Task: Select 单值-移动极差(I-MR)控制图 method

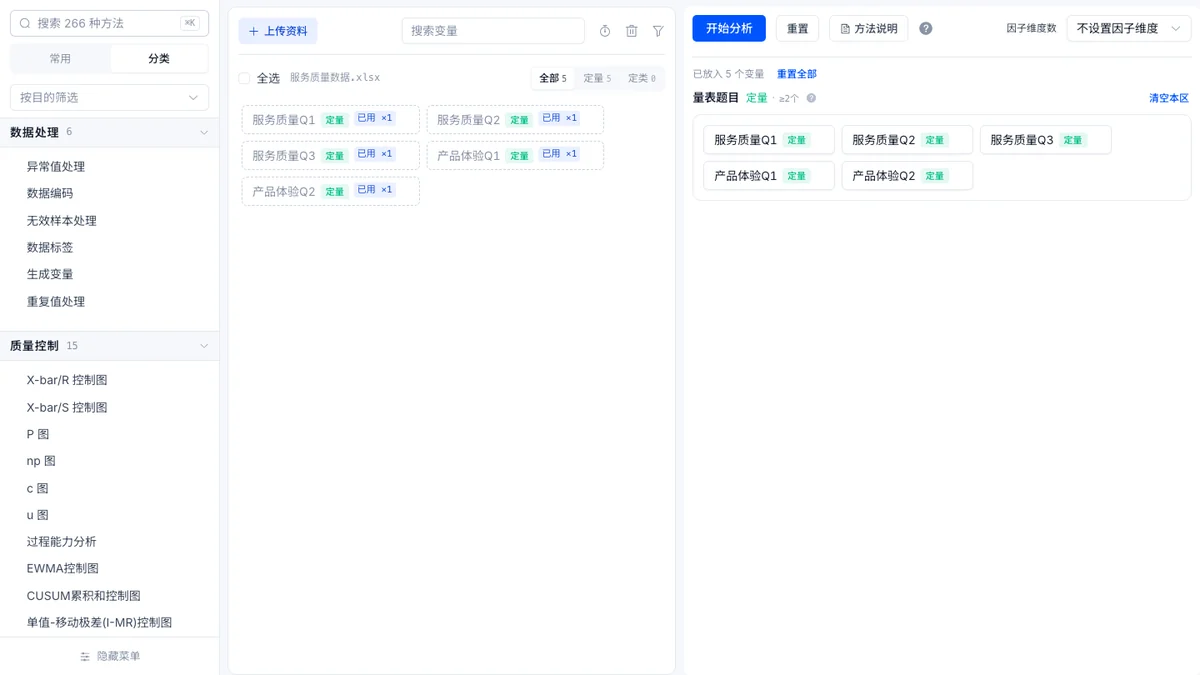Action: [x=99, y=622]
